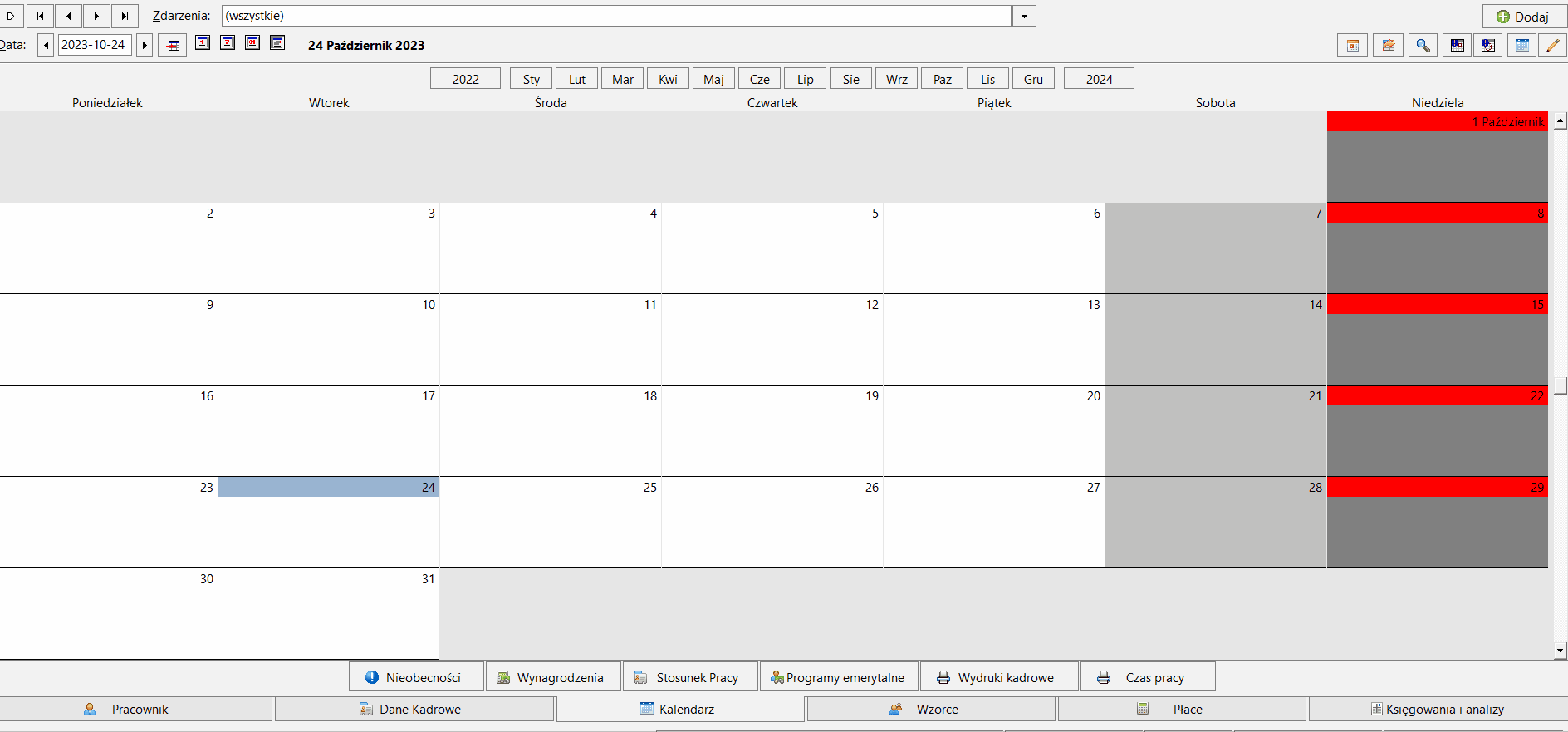The image size is (1568, 732).
Task: Click the Zdarzenia field showing (wszystkie)
Action: coord(616,16)
